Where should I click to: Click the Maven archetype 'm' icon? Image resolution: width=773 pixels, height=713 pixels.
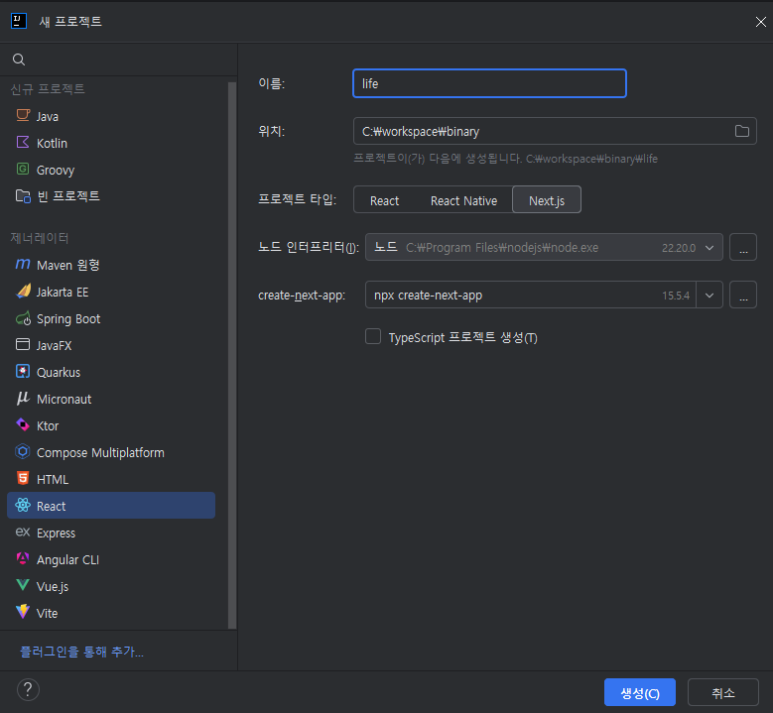(23, 264)
